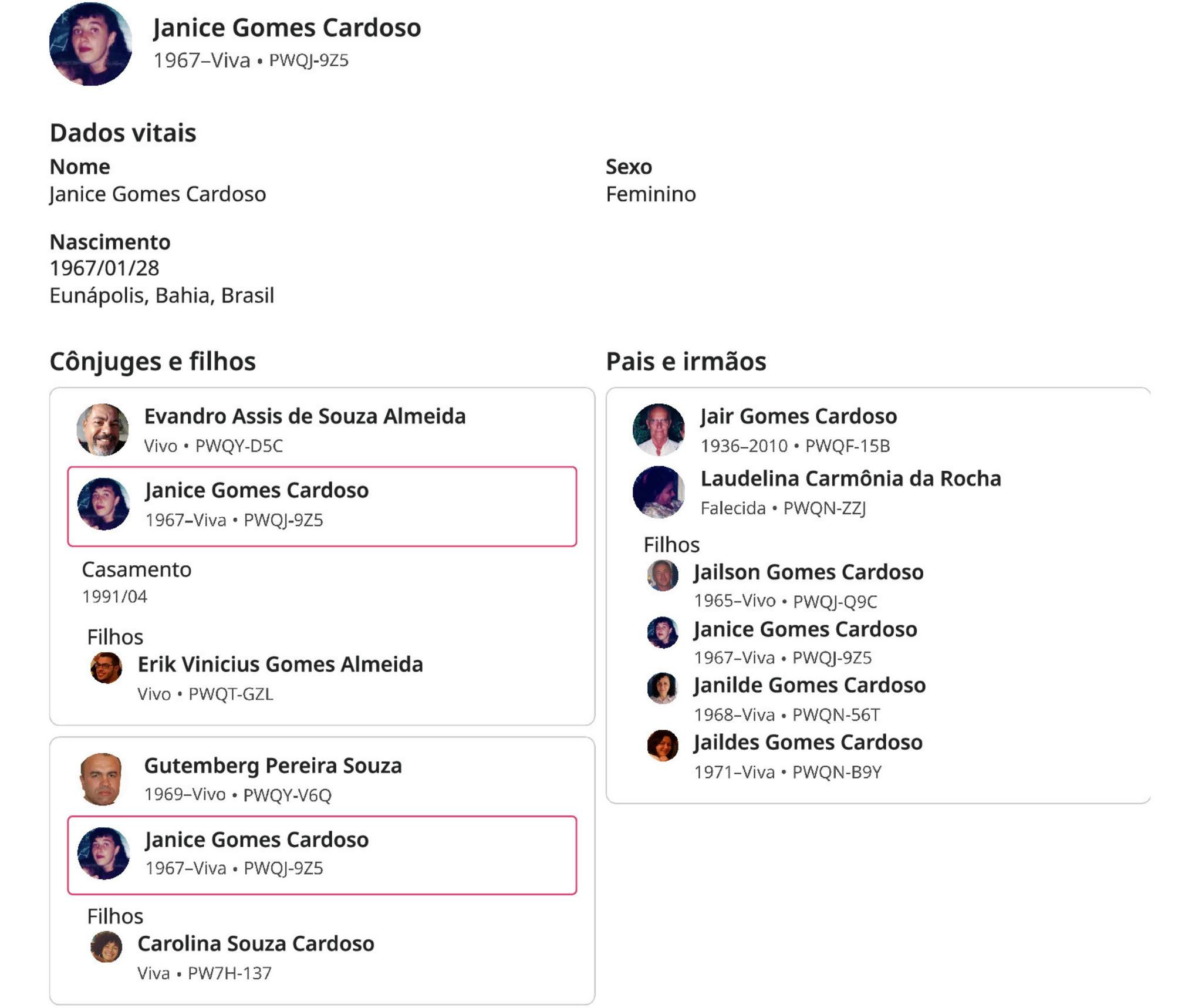Viewport: 1202px width, 1008px height.
Task: Open Evandro Assis de Souza Almeida's profile photo
Action: click(103, 430)
